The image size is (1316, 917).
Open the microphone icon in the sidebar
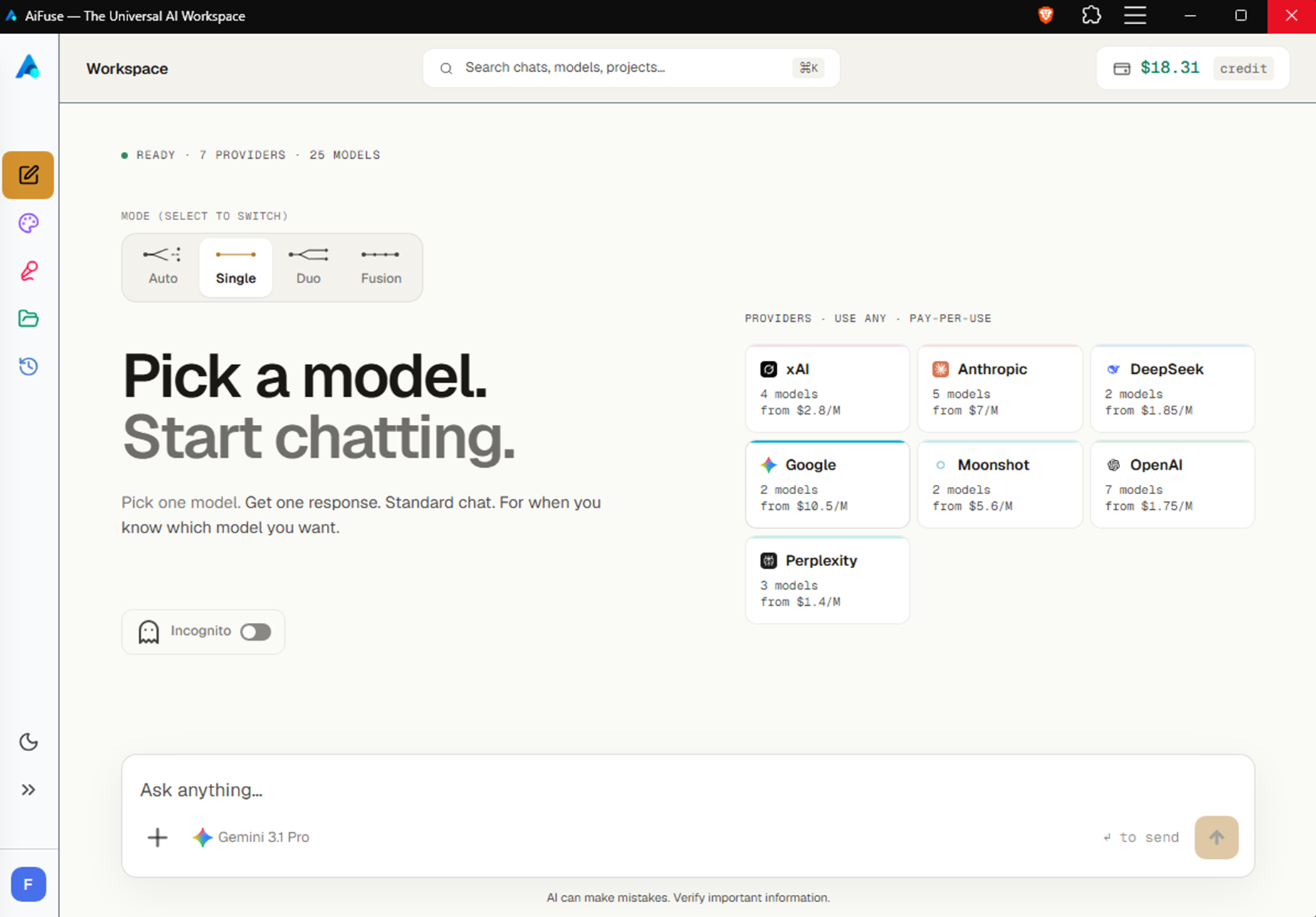pyautogui.click(x=28, y=271)
